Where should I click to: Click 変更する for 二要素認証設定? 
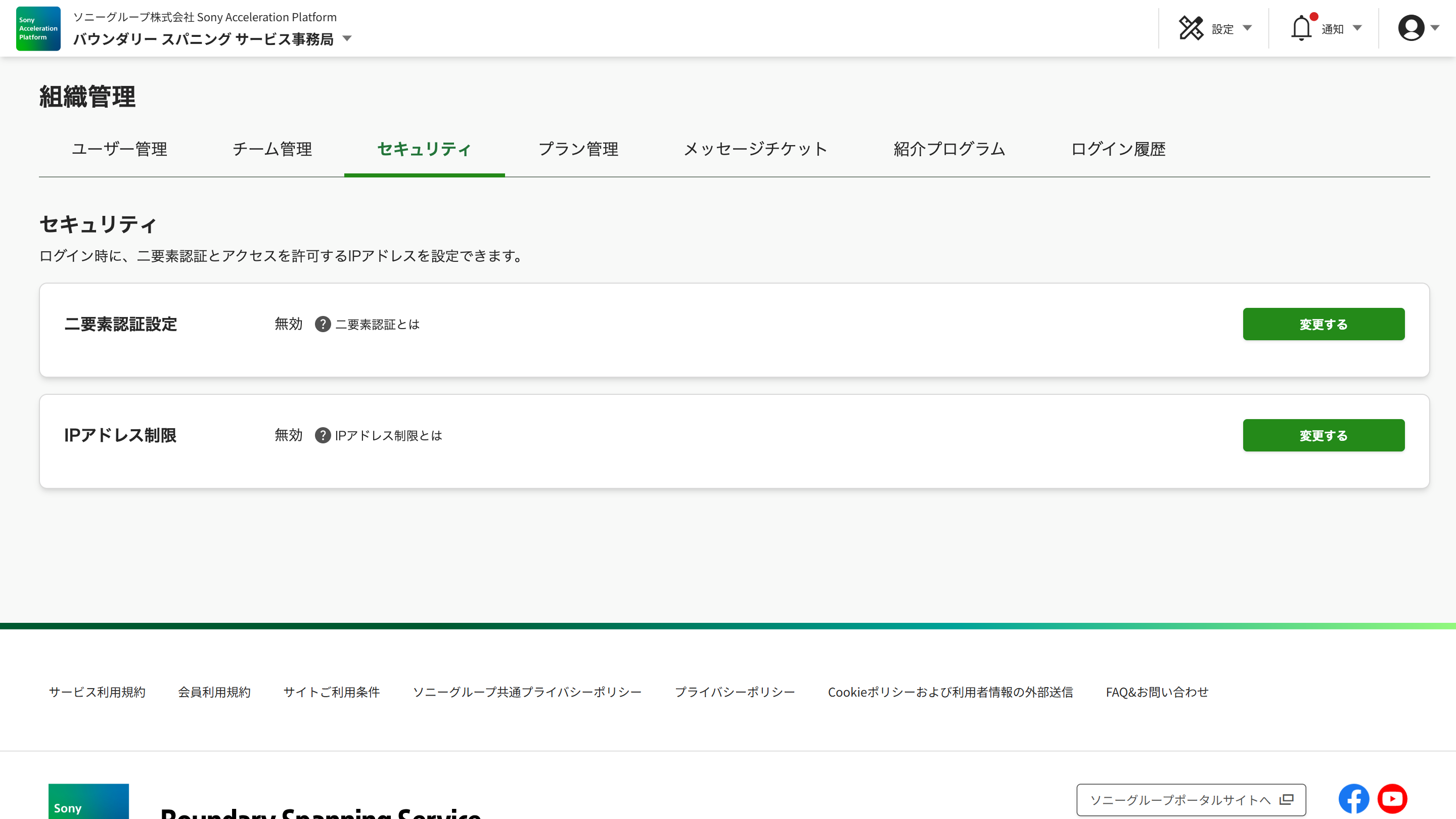pos(1323,325)
